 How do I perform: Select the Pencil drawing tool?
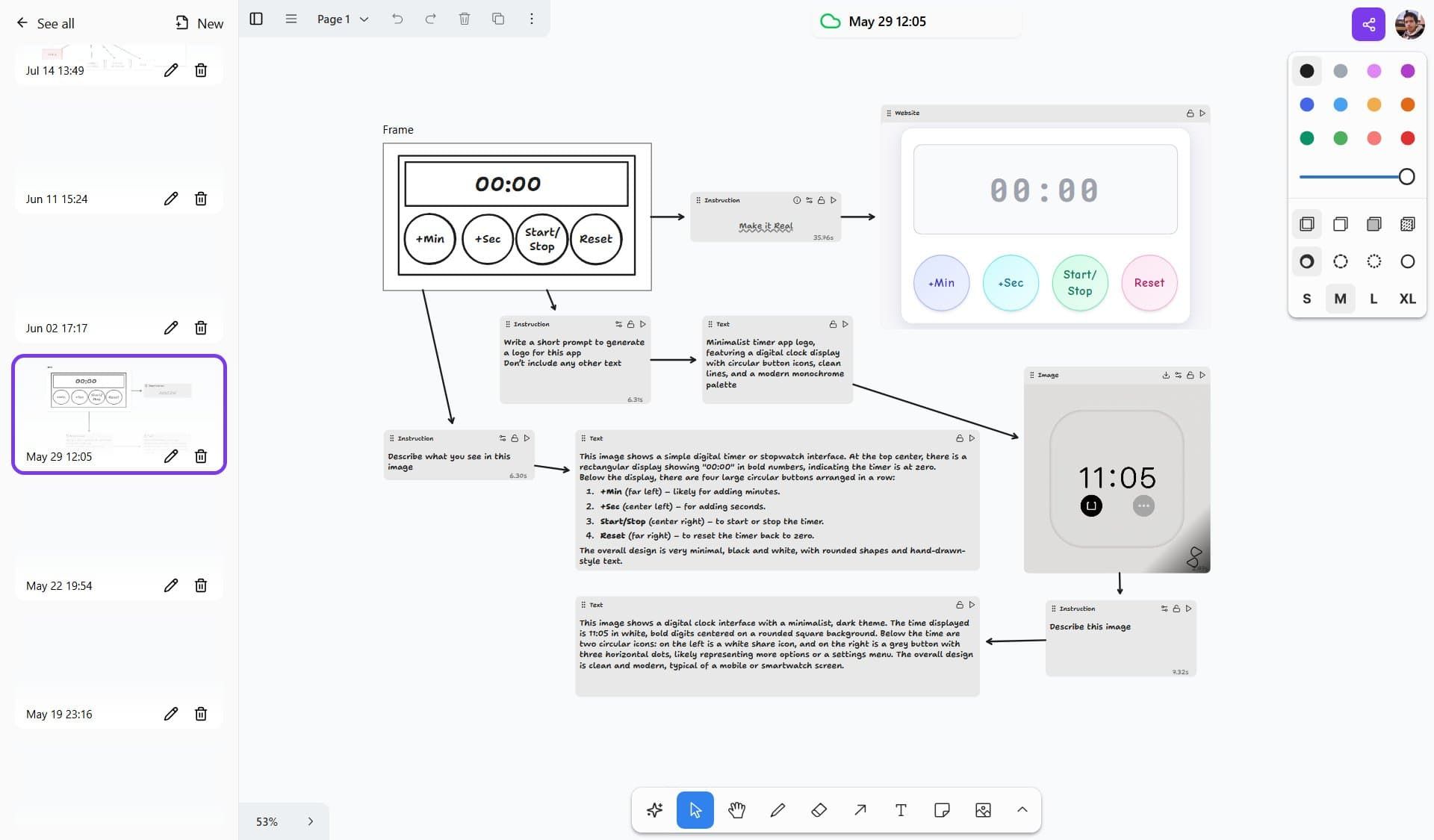point(777,809)
